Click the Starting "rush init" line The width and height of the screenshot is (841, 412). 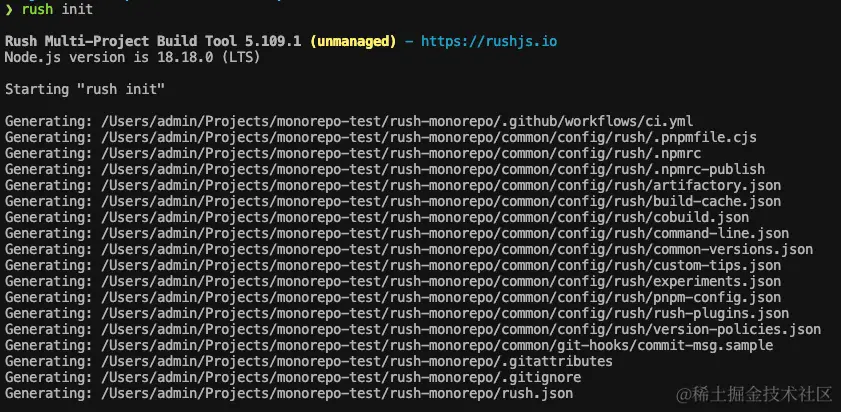click(85, 89)
